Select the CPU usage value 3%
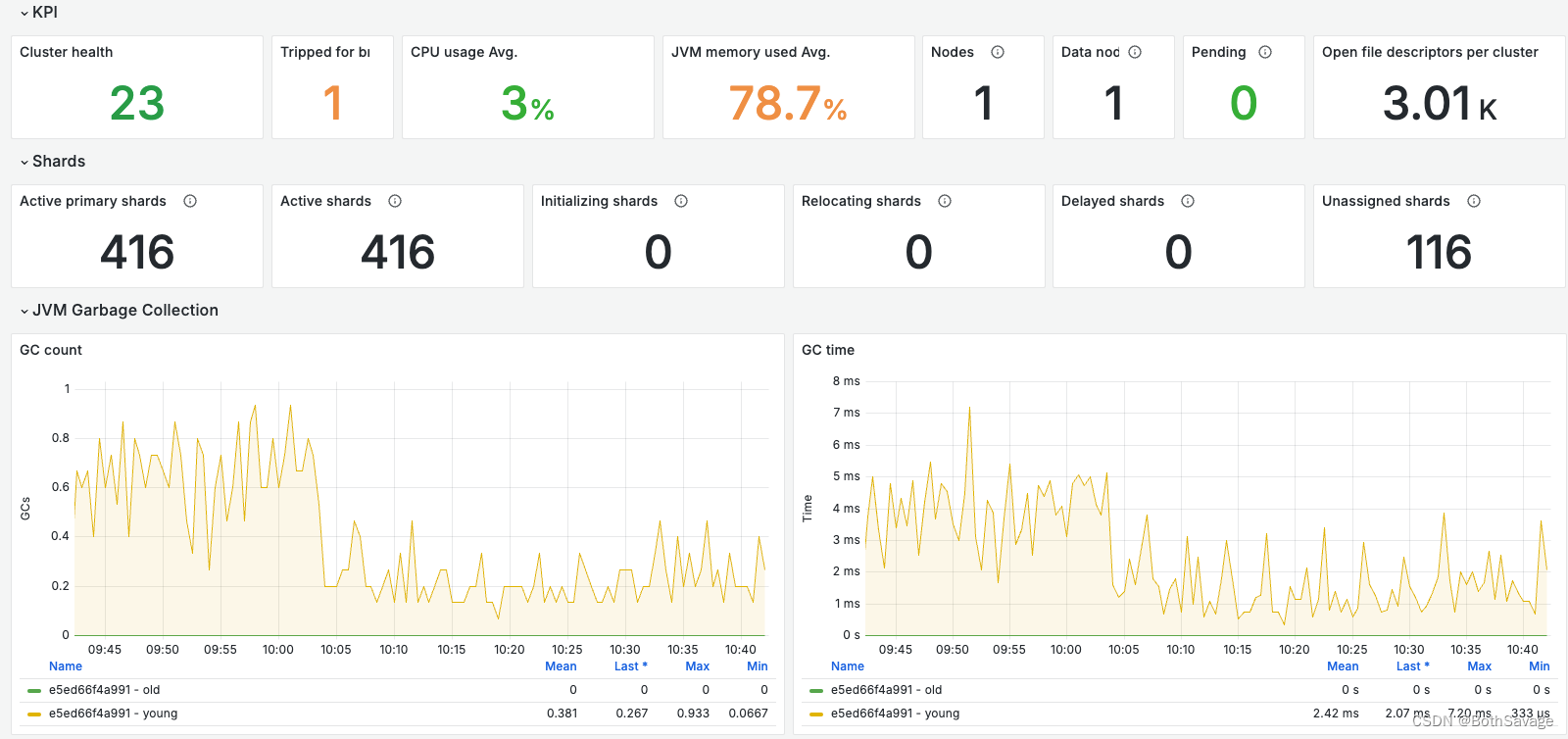This screenshot has height=739, width=1568. point(527,103)
